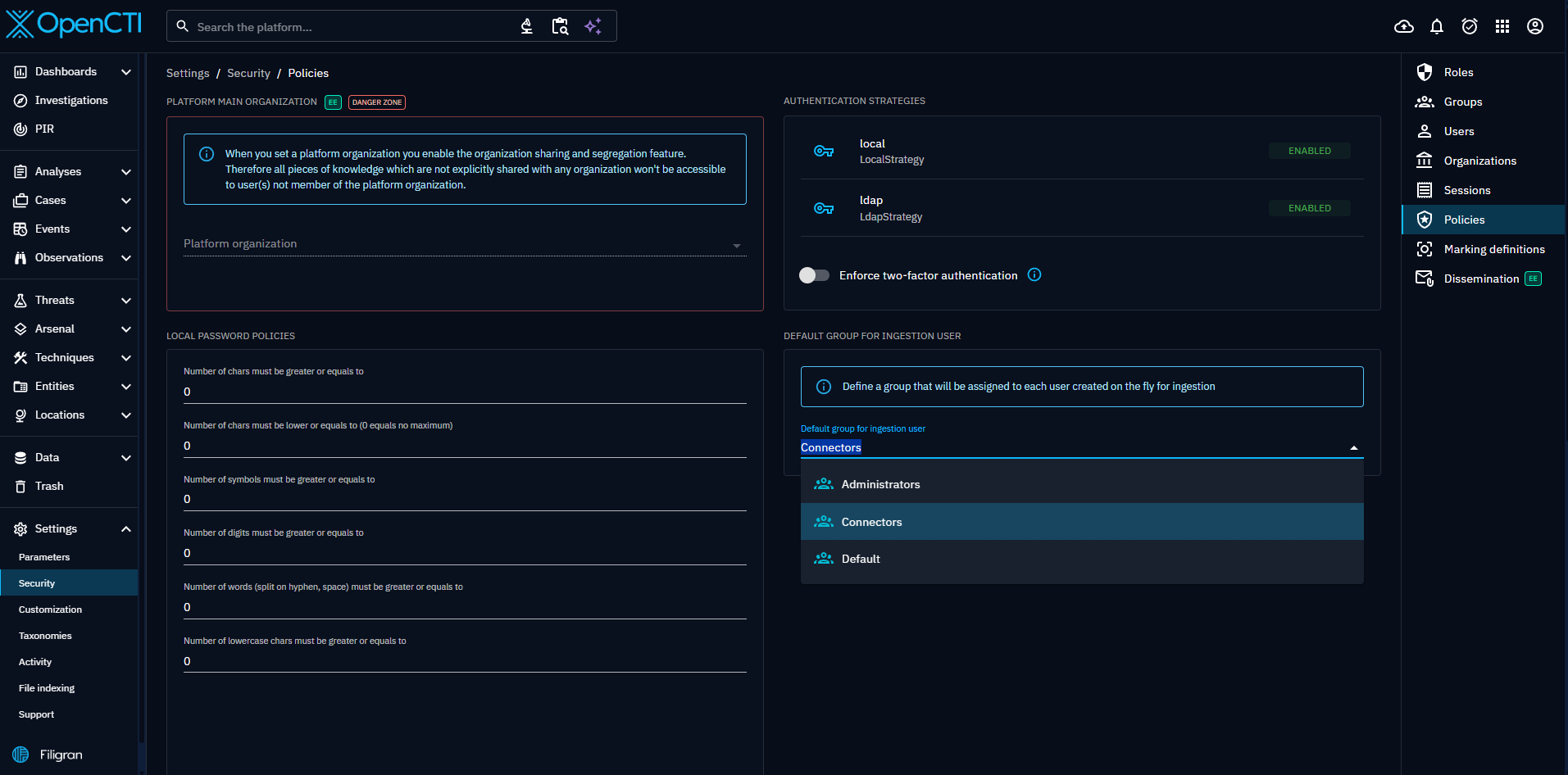Image resolution: width=1568 pixels, height=775 pixels.
Task: Open Parameters settings submenu
Action: (x=69, y=557)
